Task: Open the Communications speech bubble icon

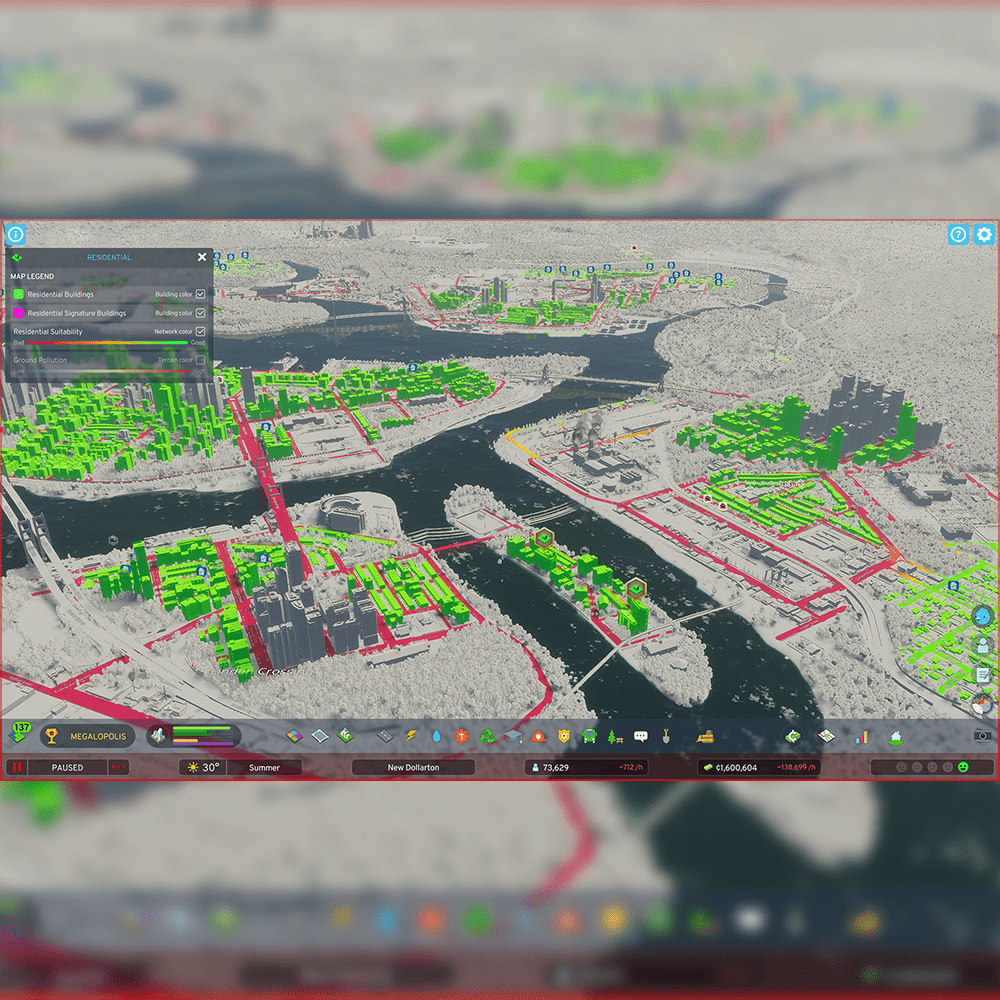Action: 641,736
